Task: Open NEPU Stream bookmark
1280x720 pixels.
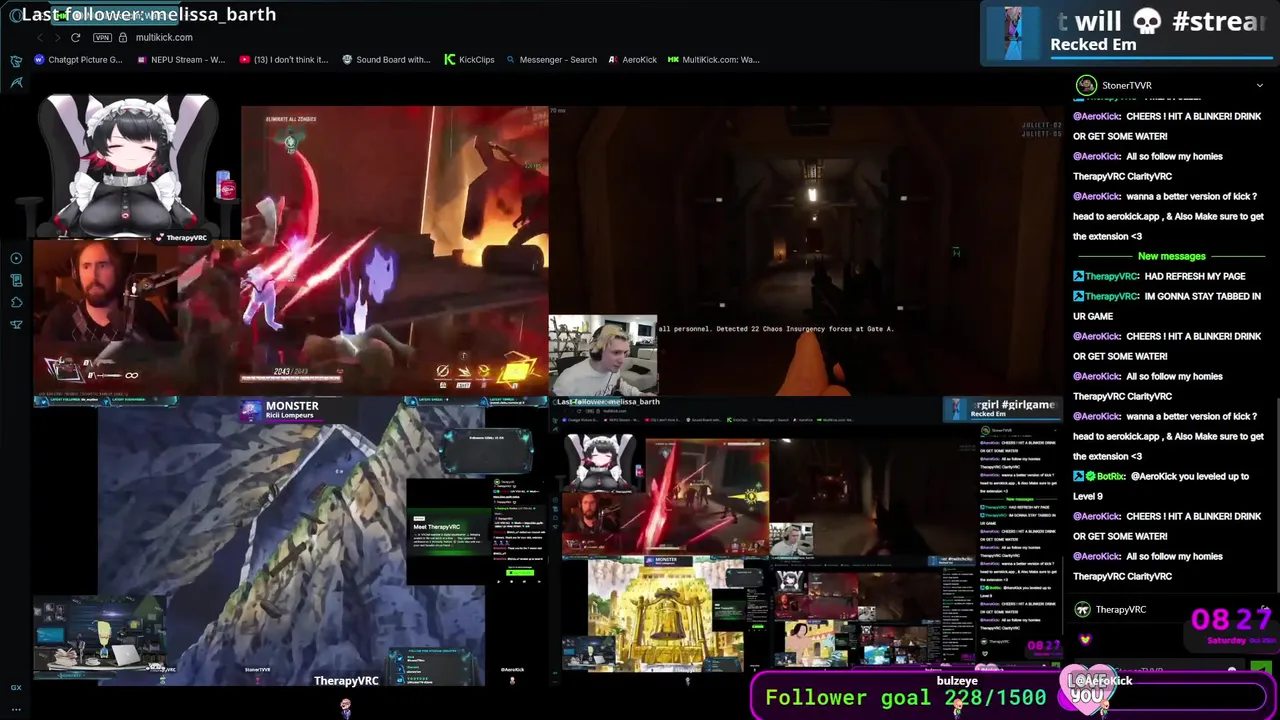Action: pos(180,60)
